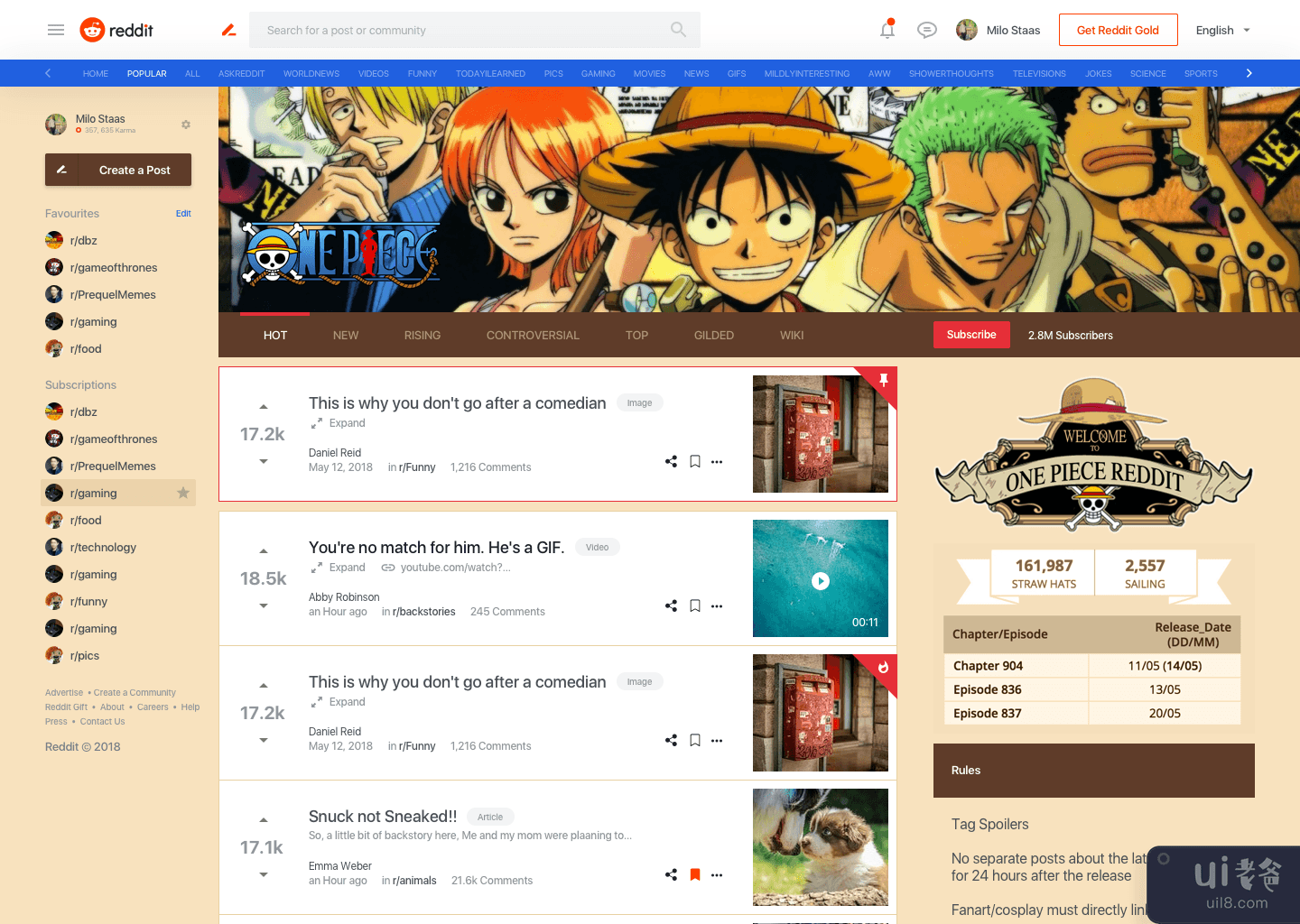Screen dimensions: 1300x924
Task: Switch to the CONTROVERSIAL tab
Action: pos(533,335)
